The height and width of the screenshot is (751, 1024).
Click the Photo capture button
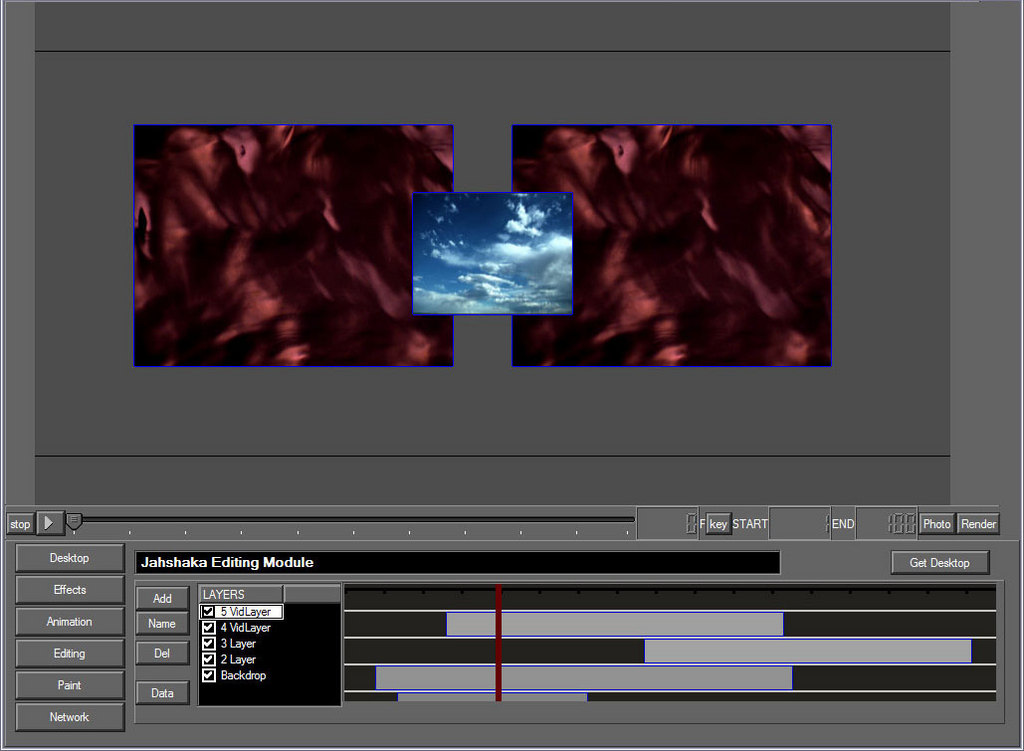tap(937, 524)
